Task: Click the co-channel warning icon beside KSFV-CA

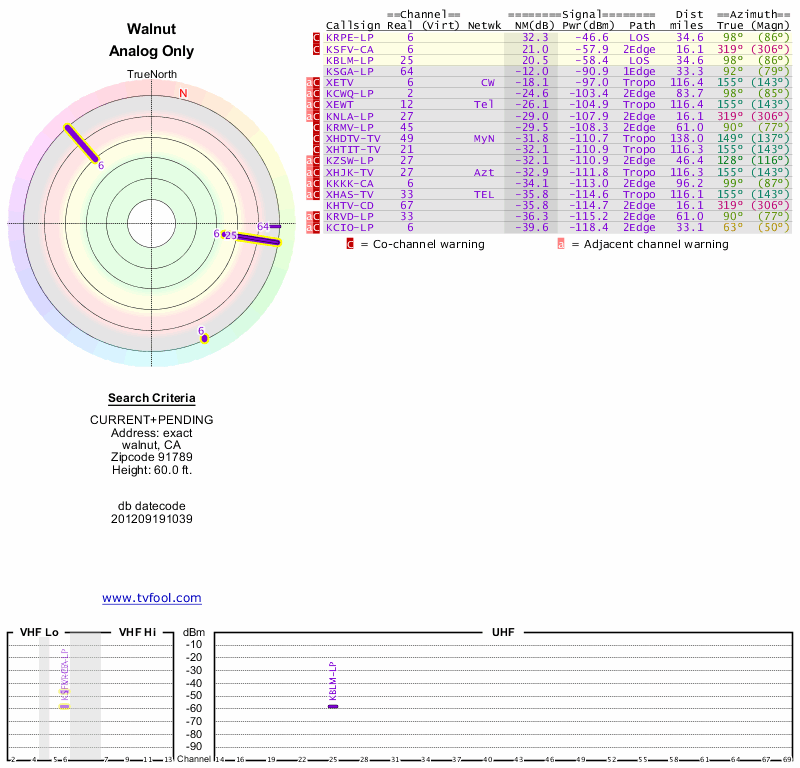Action: 317,48
